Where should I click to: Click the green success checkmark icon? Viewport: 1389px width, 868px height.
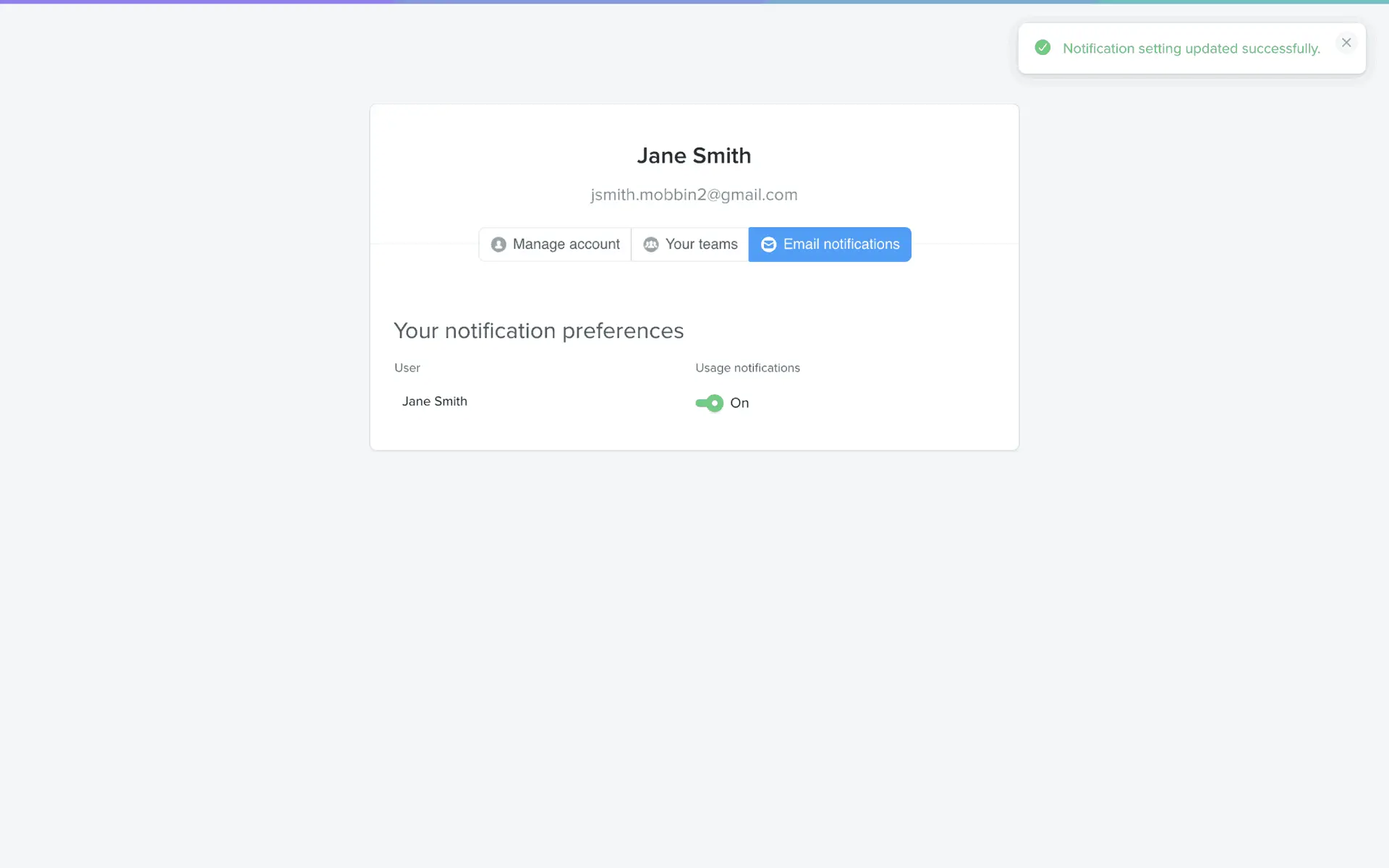click(1042, 48)
